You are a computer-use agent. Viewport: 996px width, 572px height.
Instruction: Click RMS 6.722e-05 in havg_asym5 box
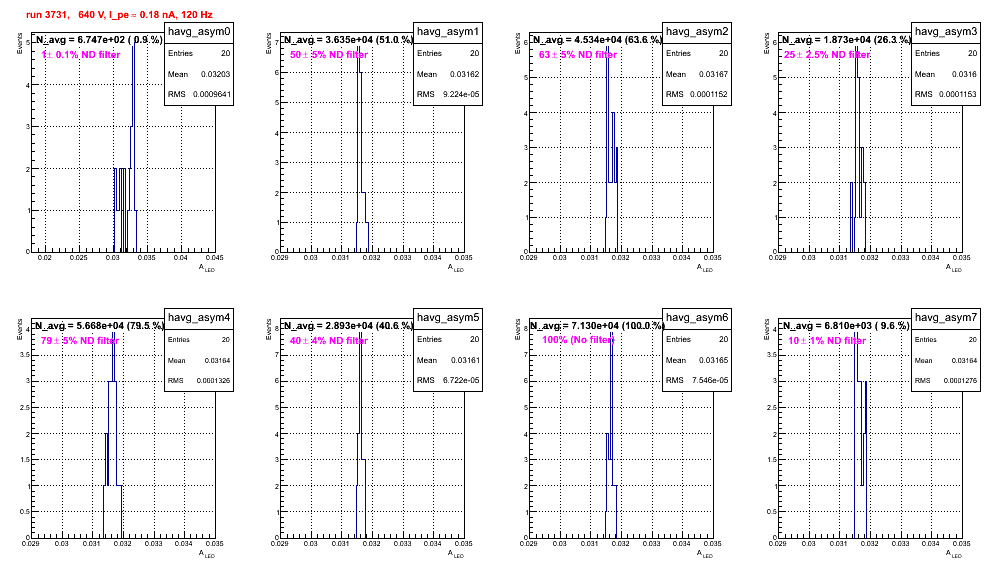tap(448, 380)
